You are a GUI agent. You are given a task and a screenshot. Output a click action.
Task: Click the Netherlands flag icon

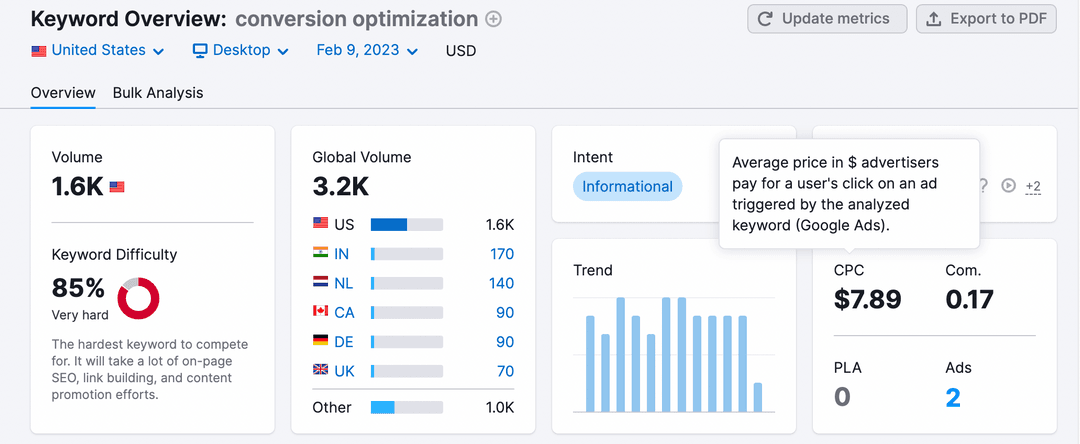pyautogui.click(x=320, y=283)
